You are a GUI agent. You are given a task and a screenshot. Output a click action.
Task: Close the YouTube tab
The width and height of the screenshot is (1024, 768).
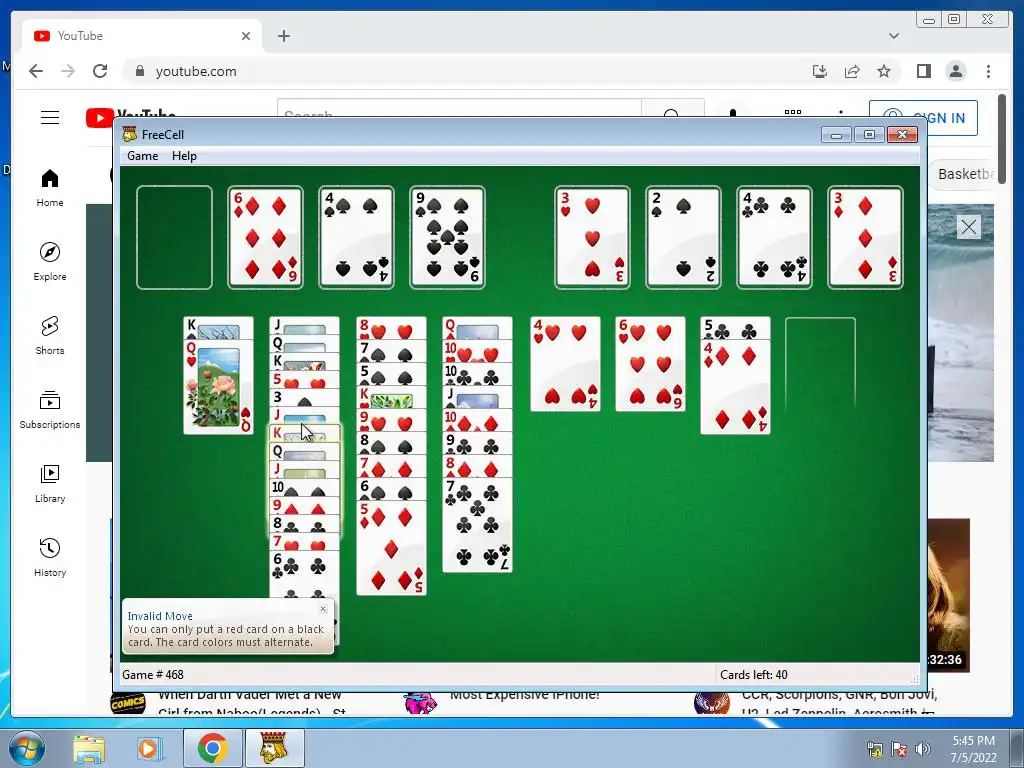246,36
